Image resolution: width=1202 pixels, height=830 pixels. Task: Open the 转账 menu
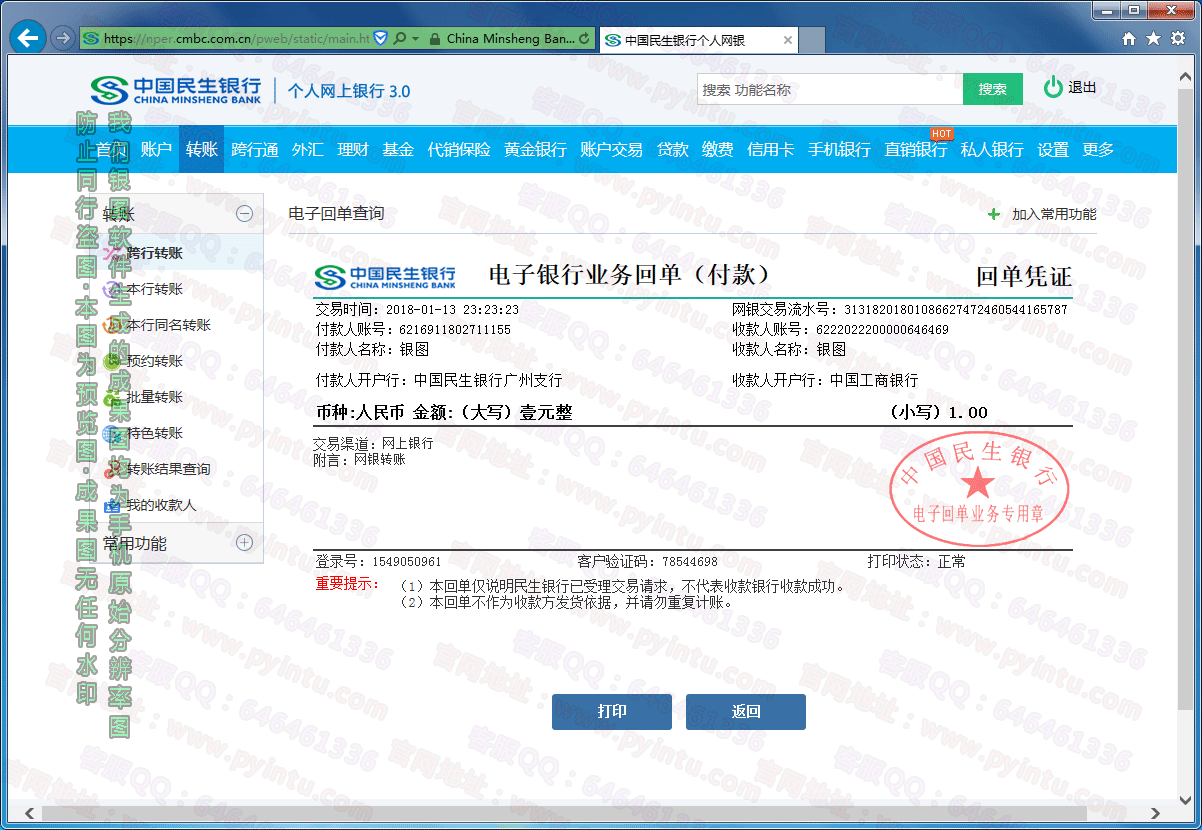(x=202, y=149)
